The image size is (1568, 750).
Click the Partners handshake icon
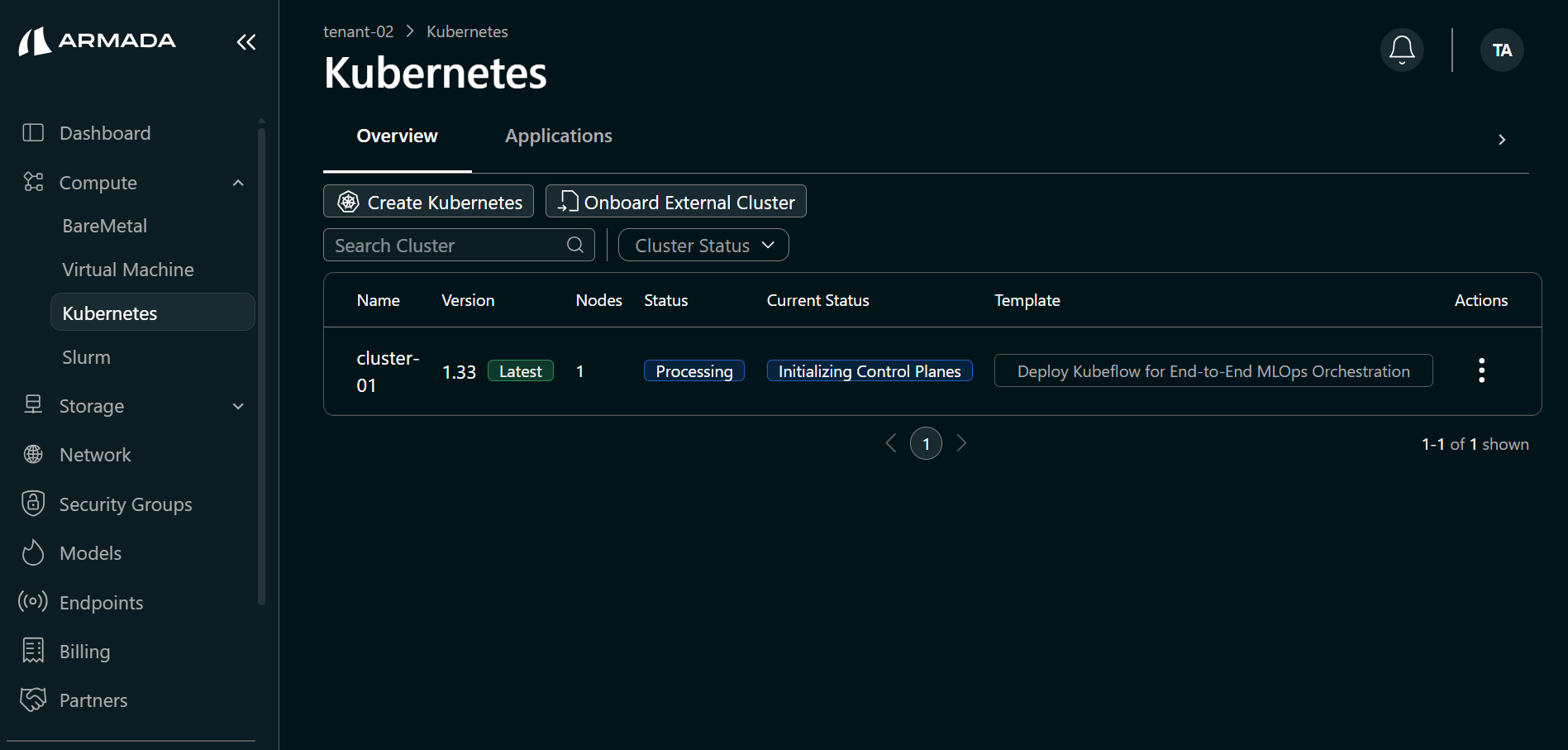click(33, 700)
